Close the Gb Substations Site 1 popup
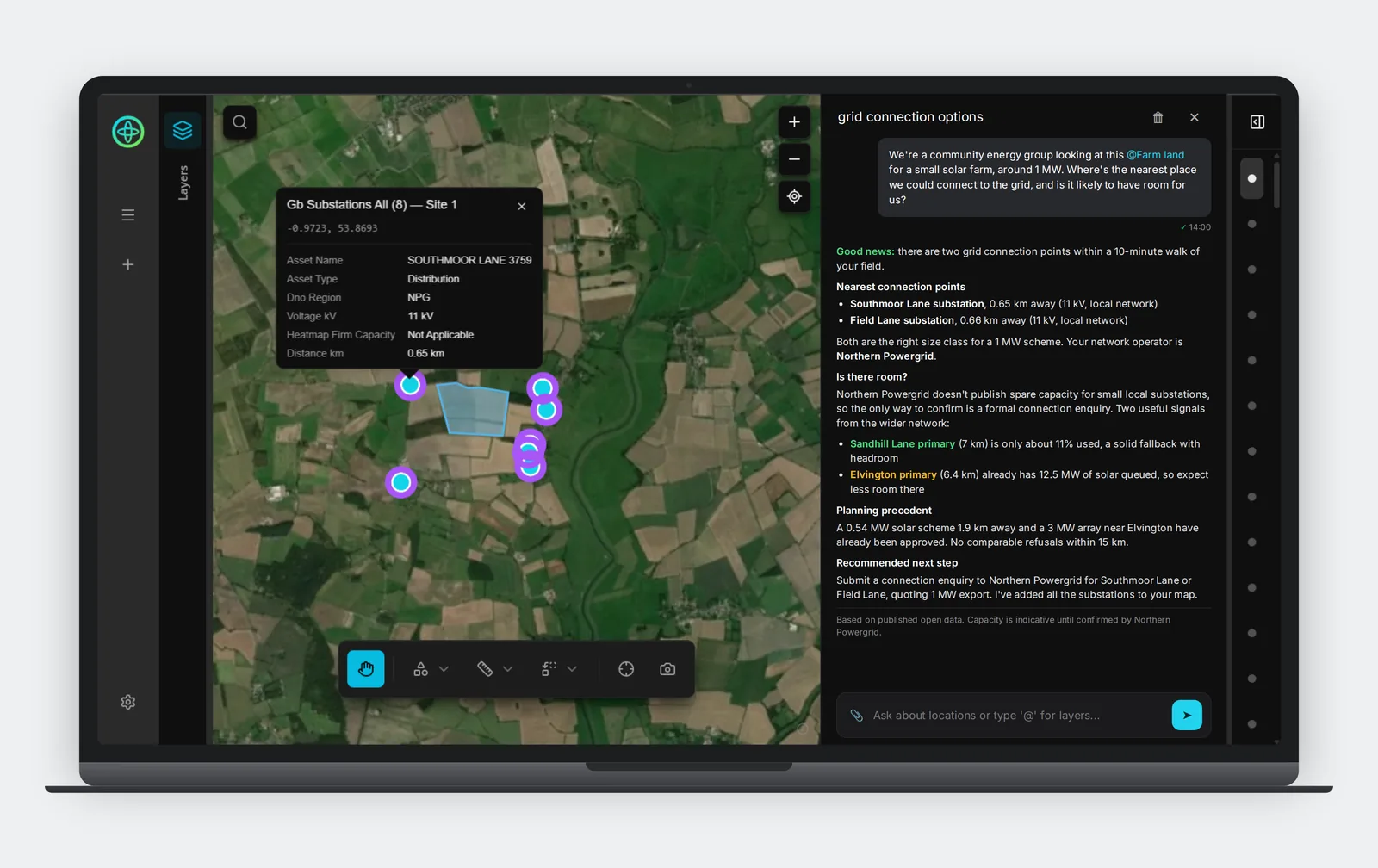Screen dimensions: 1378x868 pyautogui.click(x=522, y=206)
